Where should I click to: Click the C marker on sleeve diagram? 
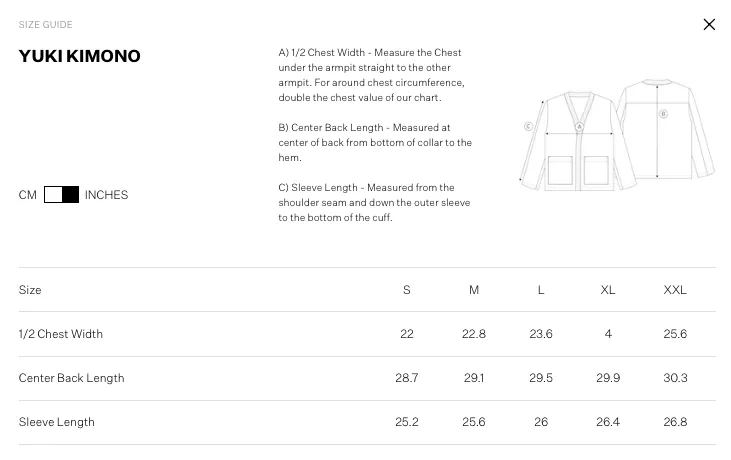pos(528,126)
